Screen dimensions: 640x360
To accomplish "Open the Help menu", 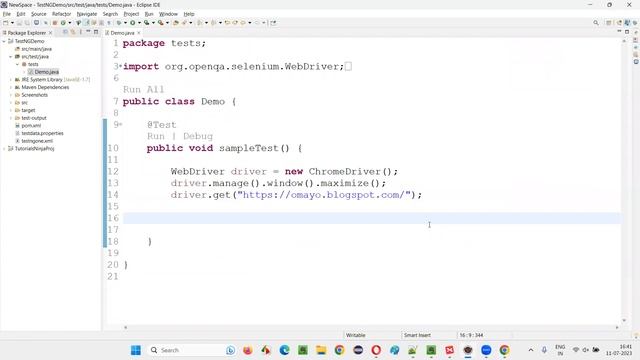I will pyautogui.click(x=189, y=14).
